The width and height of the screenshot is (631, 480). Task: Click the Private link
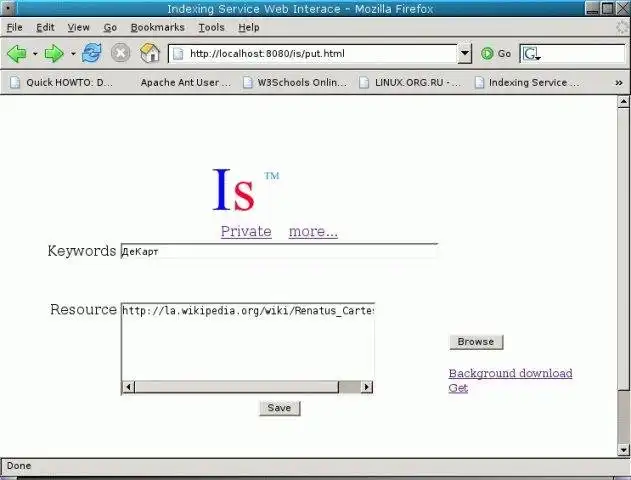point(246,231)
